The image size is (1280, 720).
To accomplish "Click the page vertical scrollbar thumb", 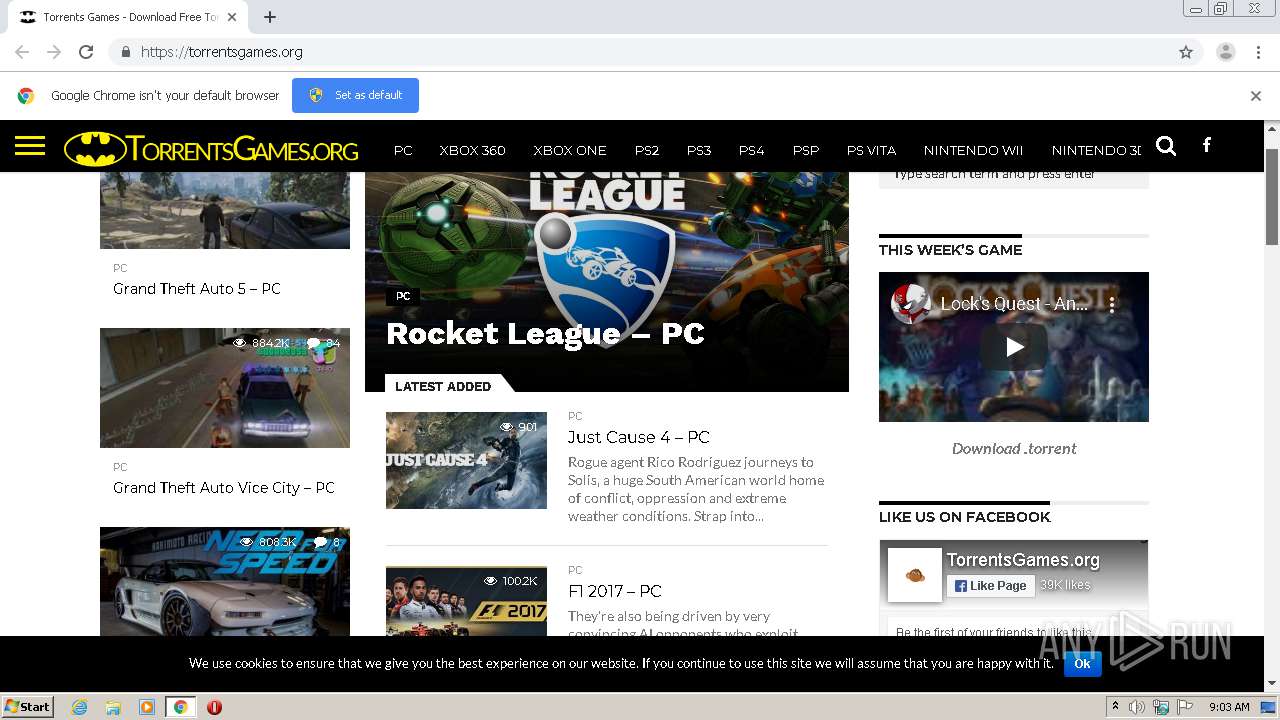I will (1272, 196).
